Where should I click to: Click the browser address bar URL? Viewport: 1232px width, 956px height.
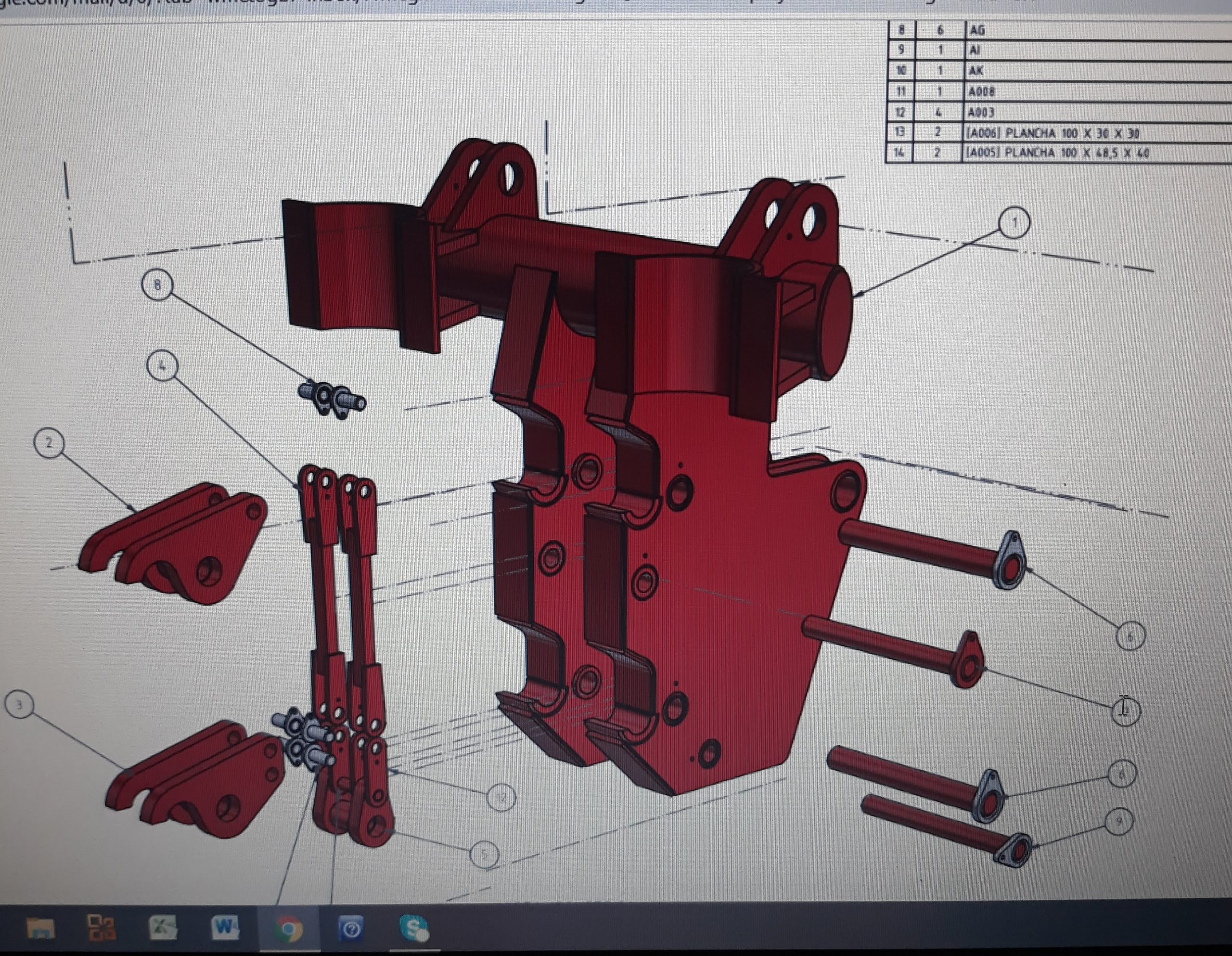[508, 4]
